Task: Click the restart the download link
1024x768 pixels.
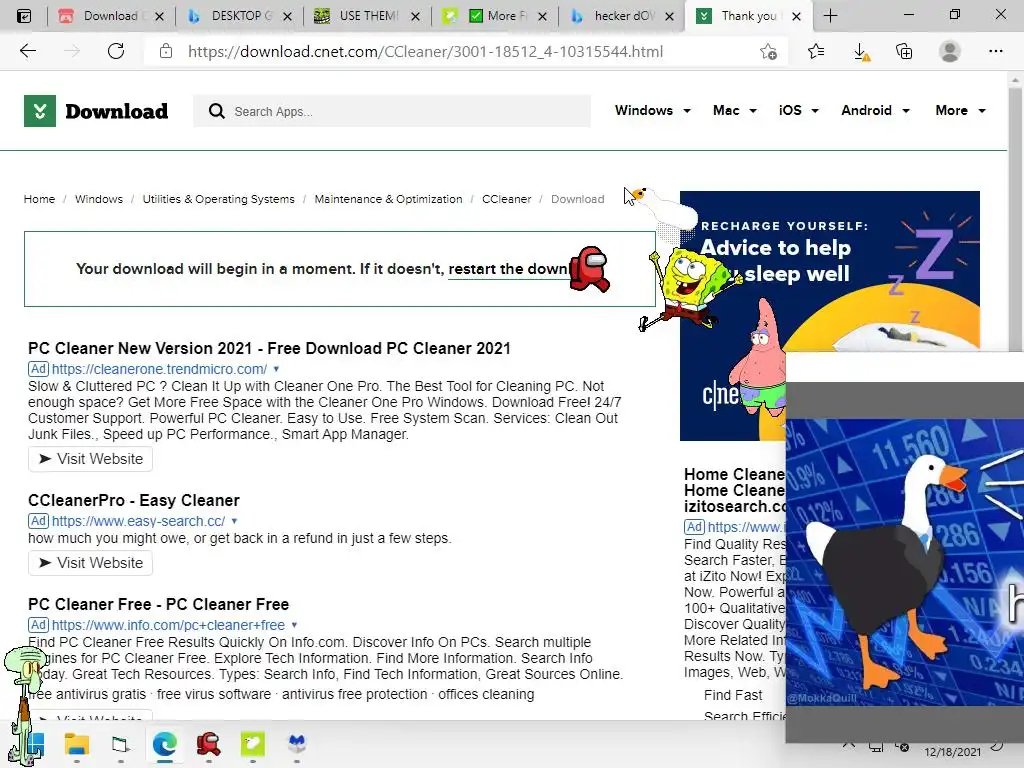Action: point(509,269)
